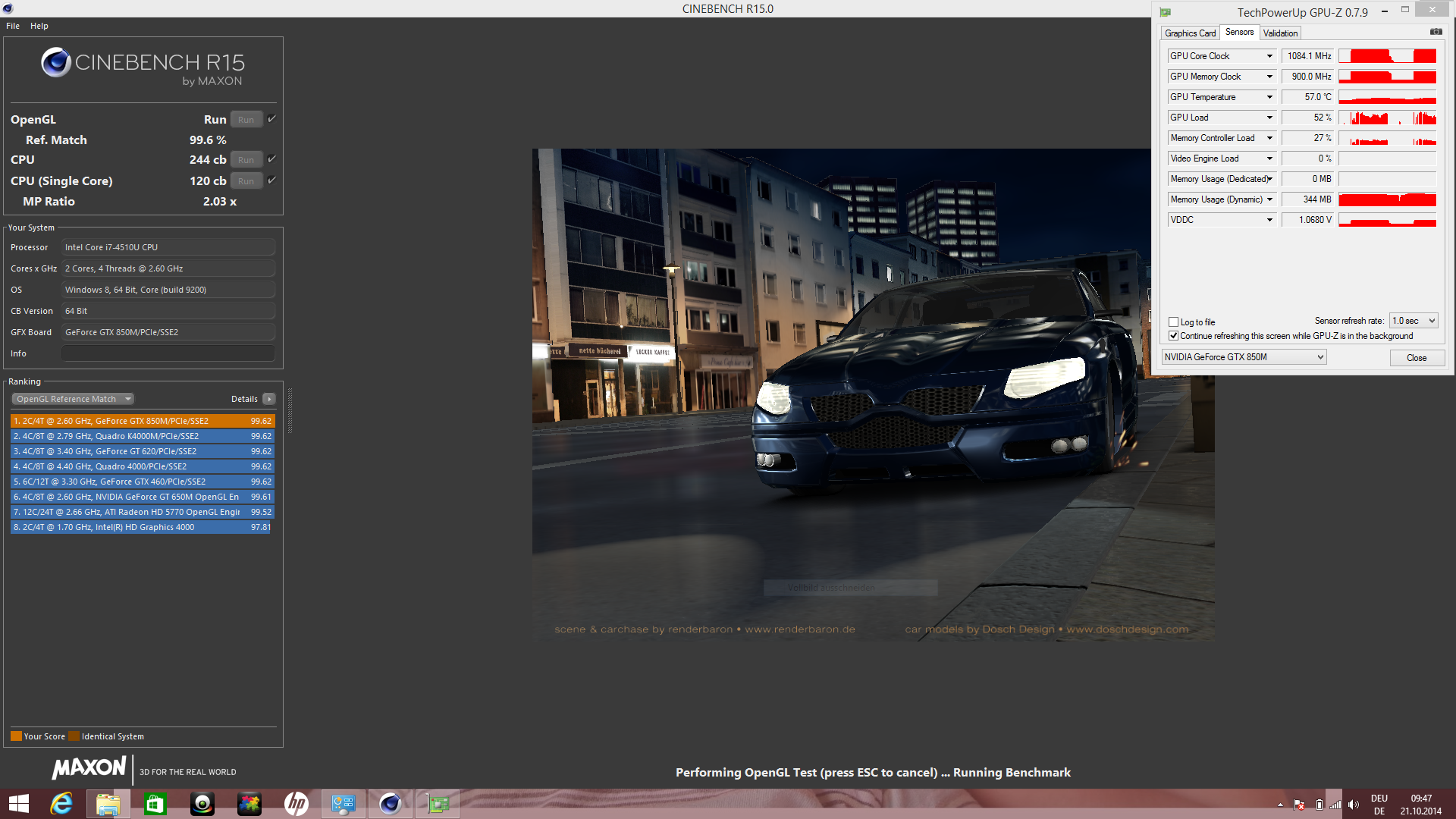Viewport: 1456px width, 819px height.
Task: Enable the Log to file checkbox
Action: coord(1173,322)
